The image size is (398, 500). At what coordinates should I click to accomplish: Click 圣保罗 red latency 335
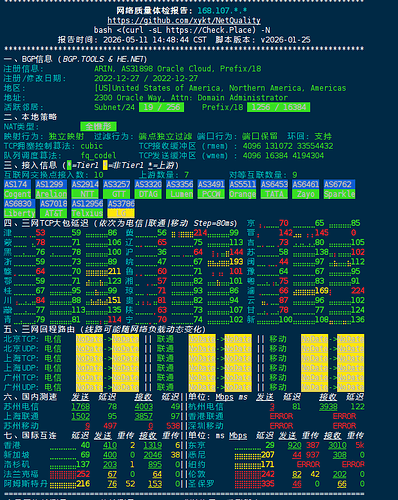[x=268, y=484]
